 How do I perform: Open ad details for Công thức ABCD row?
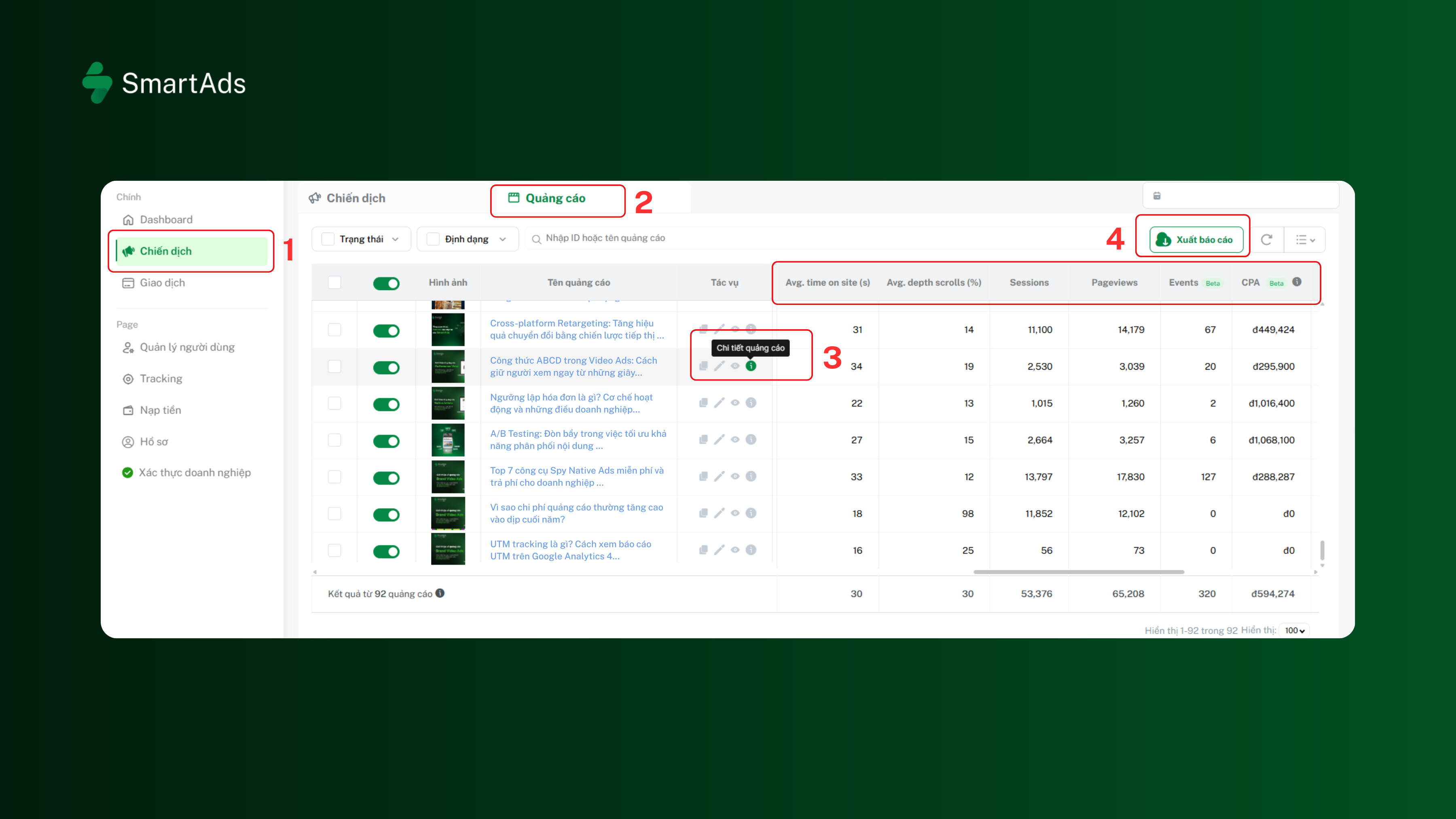(x=751, y=366)
